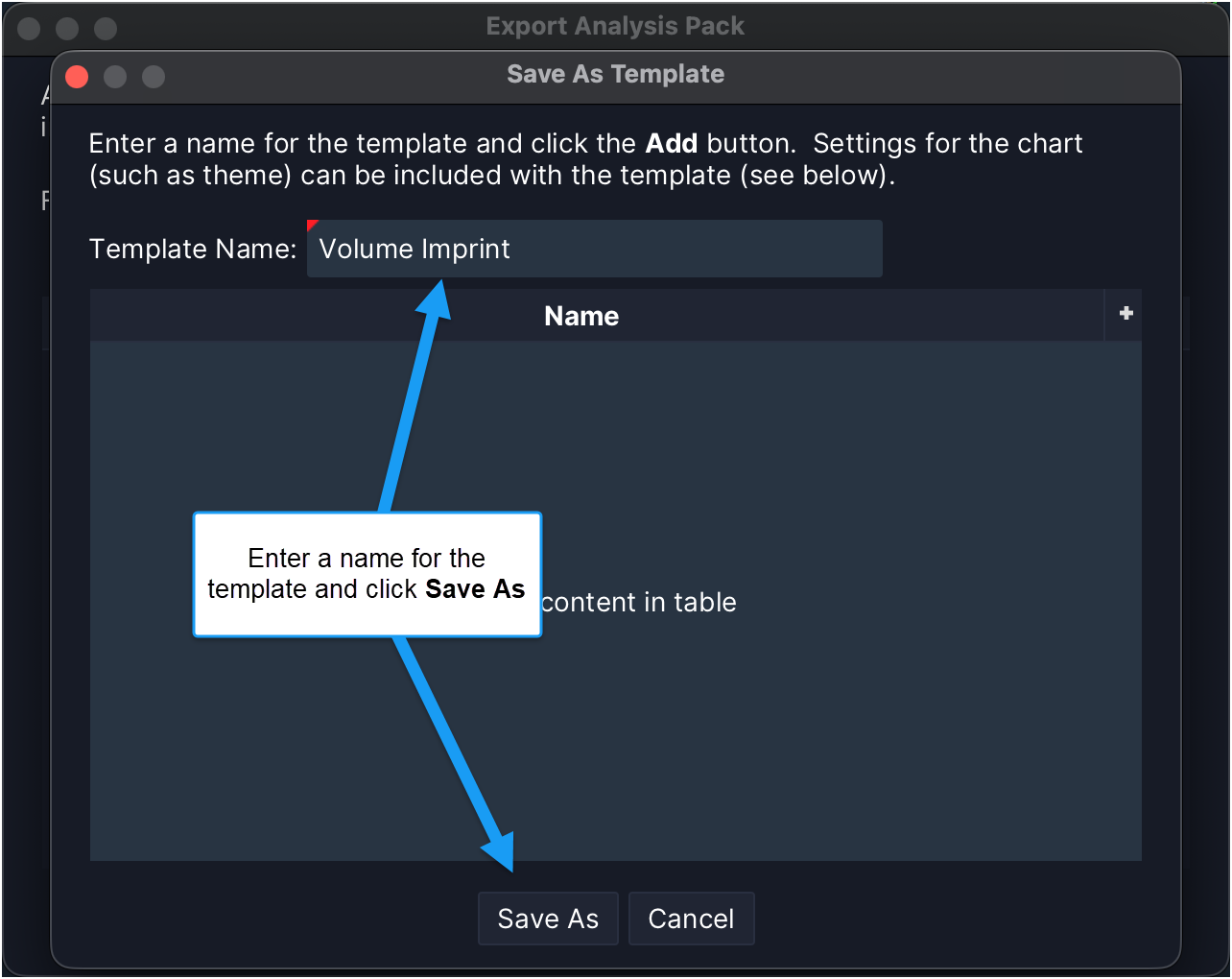Click Export Analysis Pack window's zoom button
The width and height of the screenshot is (1232, 979).
[x=106, y=29]
